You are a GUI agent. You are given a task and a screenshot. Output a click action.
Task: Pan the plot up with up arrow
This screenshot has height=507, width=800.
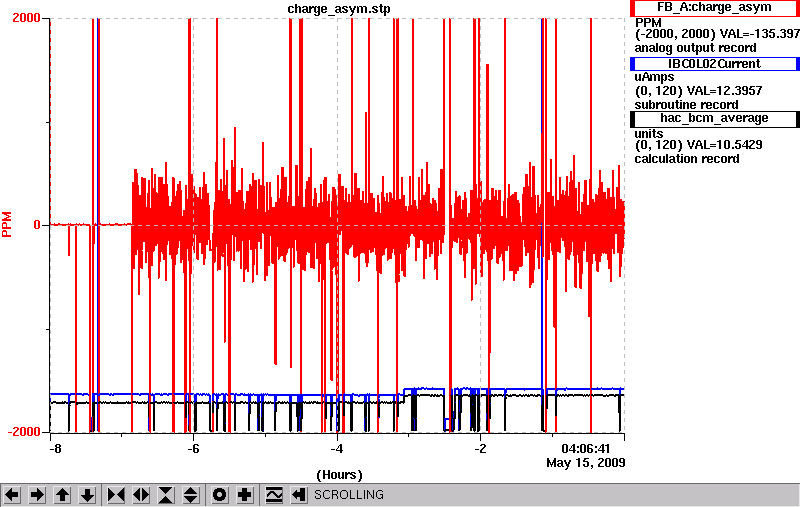coord(62,495)
